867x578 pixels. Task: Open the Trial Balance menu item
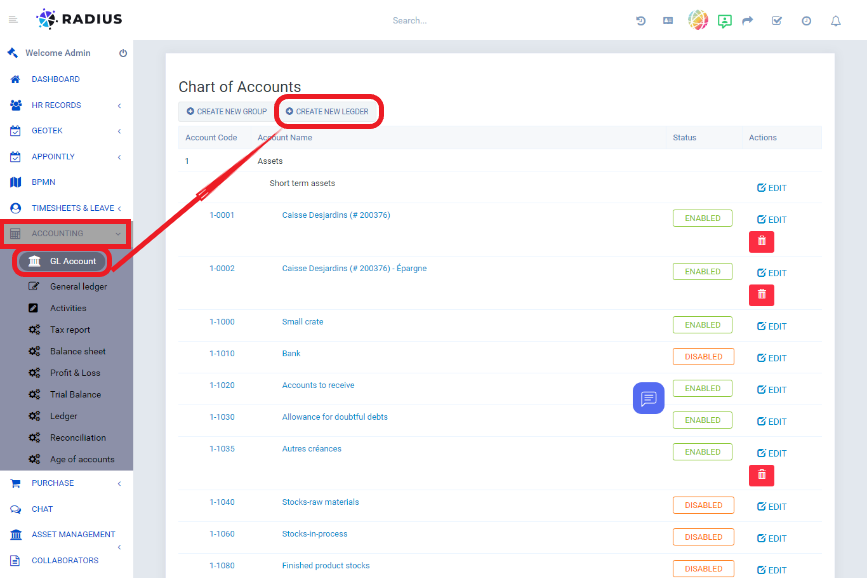pos(75,394)
